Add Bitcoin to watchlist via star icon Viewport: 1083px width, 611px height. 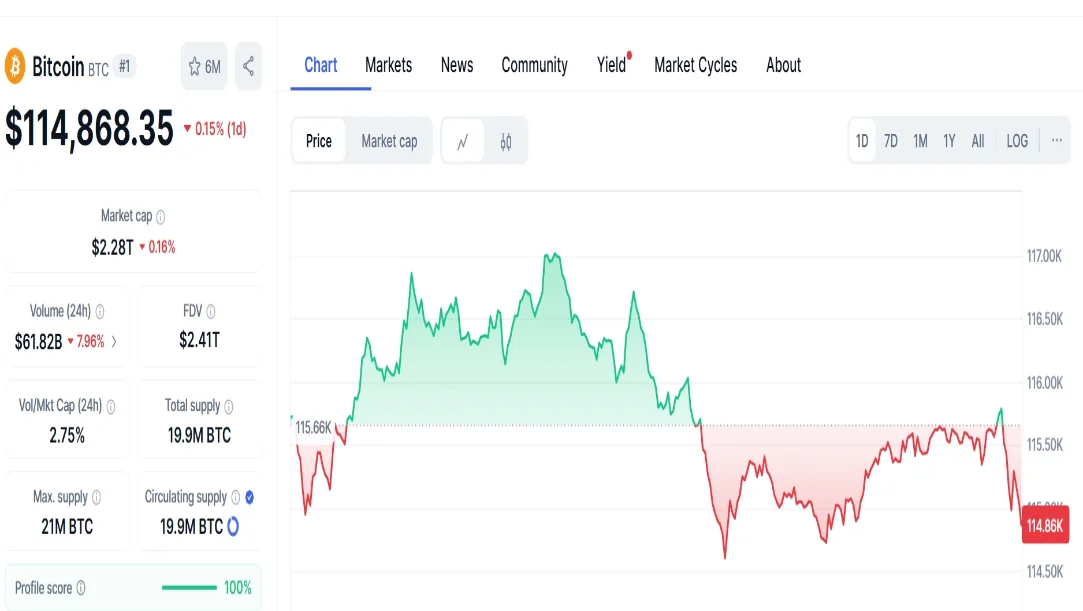click(195, 67)
